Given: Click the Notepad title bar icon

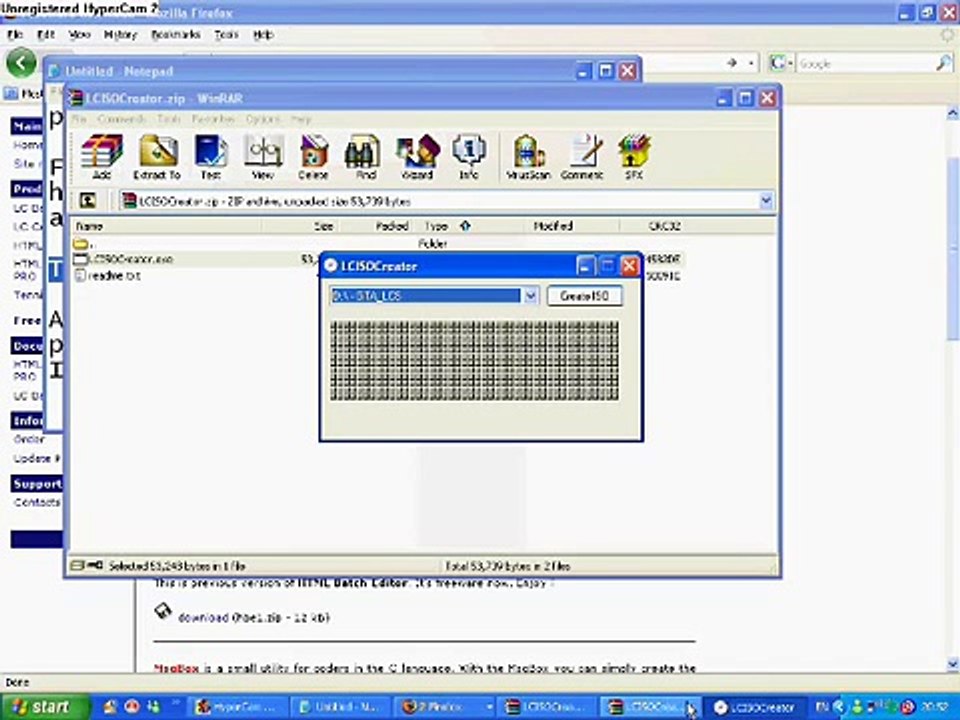Looking at the screenshot, I should coord(54,72).
